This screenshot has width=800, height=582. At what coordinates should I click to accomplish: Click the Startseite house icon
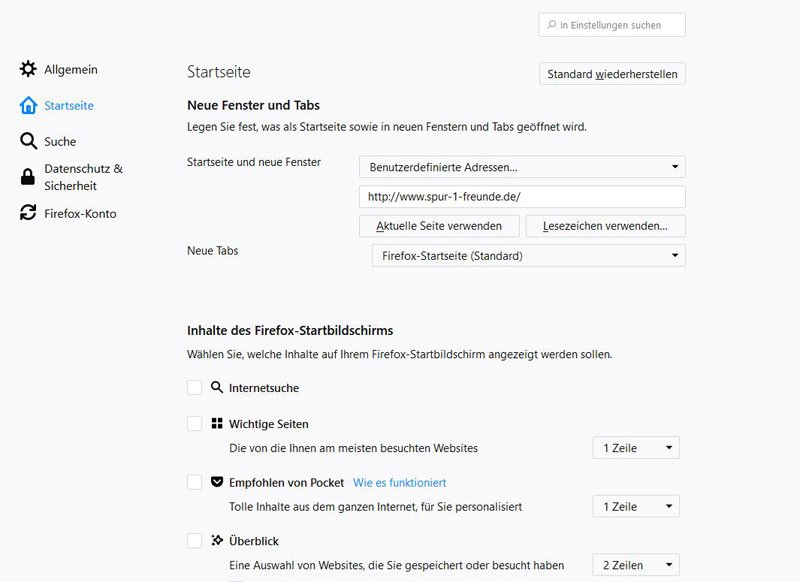pyautogui.click(x=28, y=106)
